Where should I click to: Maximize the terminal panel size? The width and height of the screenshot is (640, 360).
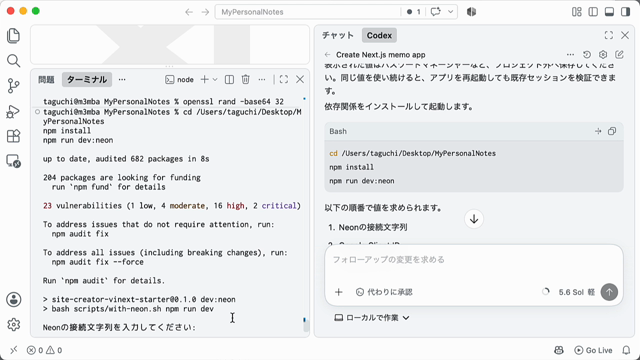(x=284, y=80)
